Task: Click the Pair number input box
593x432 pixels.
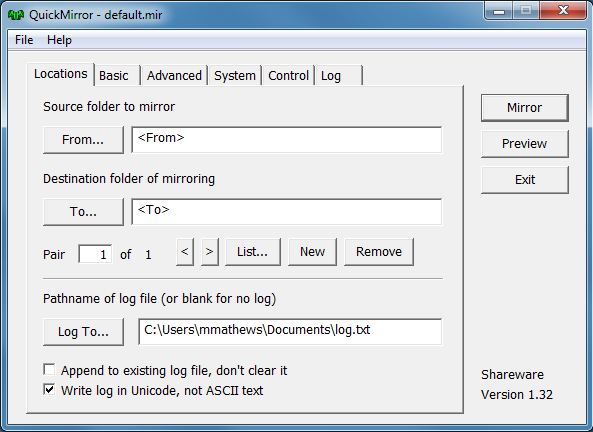Action: (95, 254)
